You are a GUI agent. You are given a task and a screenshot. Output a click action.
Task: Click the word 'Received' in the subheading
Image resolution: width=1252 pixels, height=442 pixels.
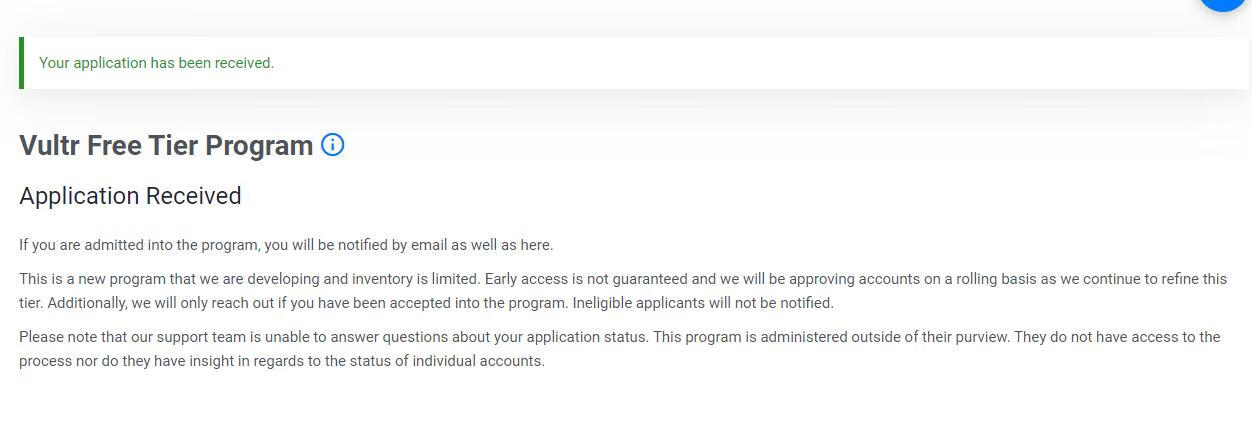tap(193, 196)
